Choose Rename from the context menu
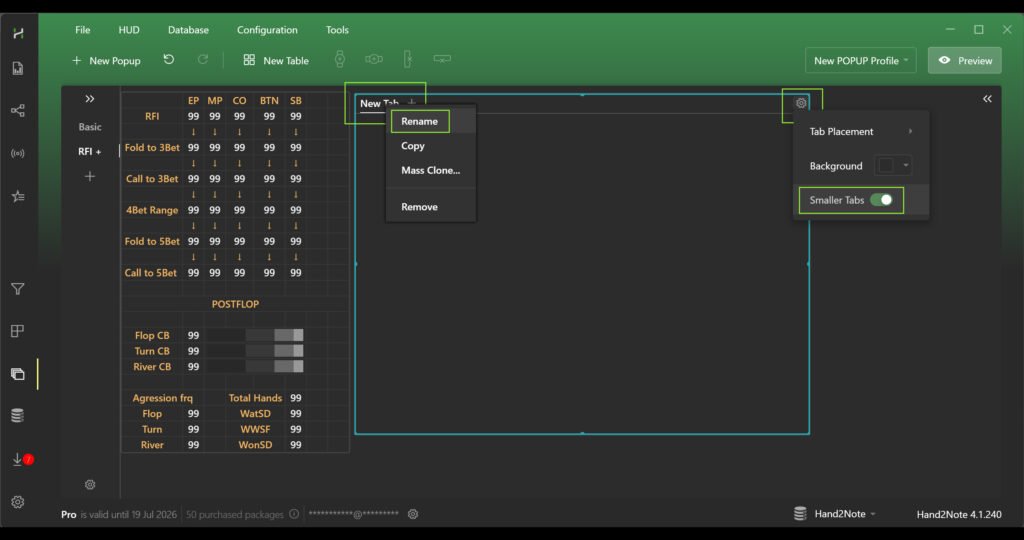The width and height of the screenshot is (1024, 540). coord(420,121)
